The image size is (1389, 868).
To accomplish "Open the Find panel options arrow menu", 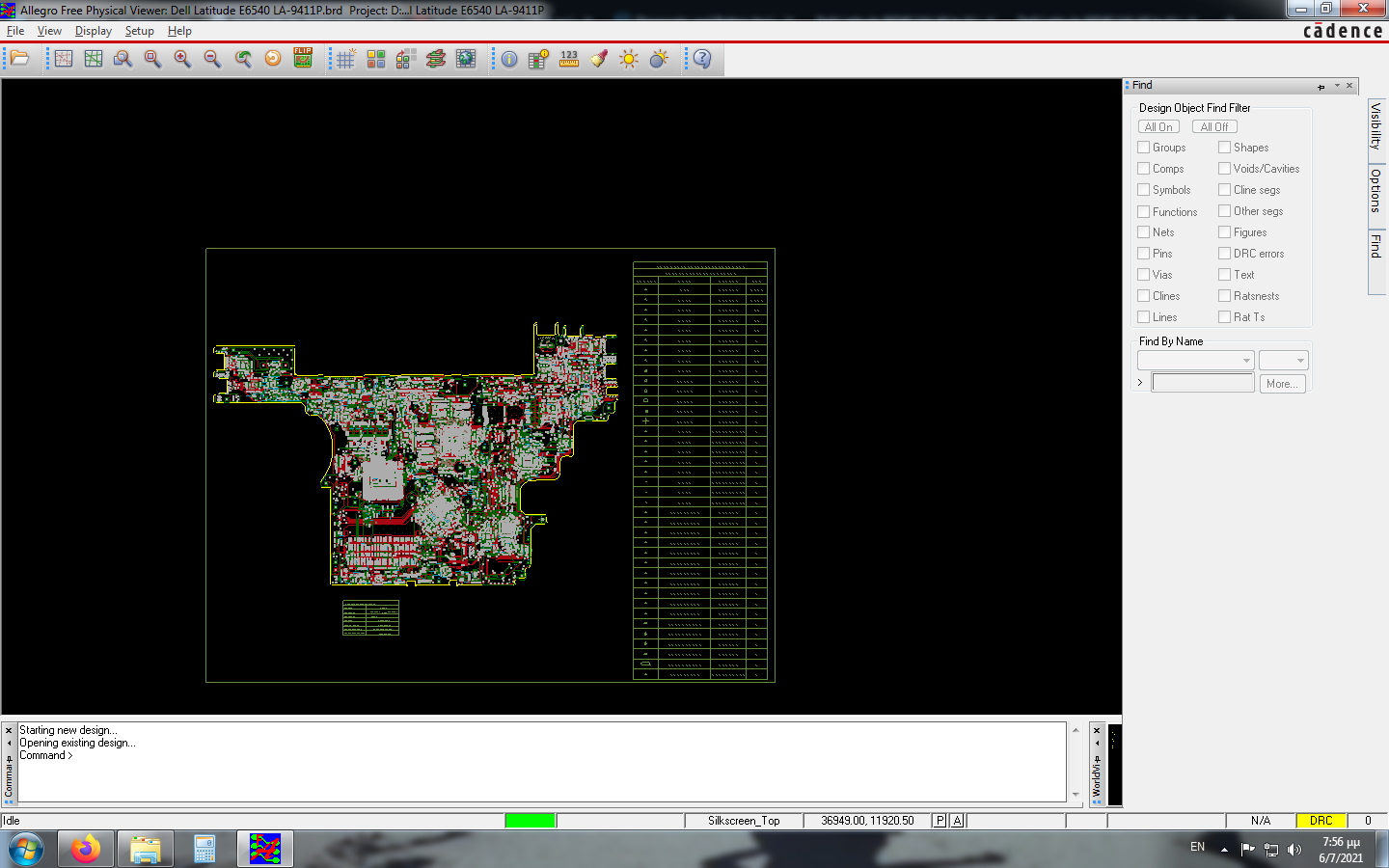I will (1337, 86).
